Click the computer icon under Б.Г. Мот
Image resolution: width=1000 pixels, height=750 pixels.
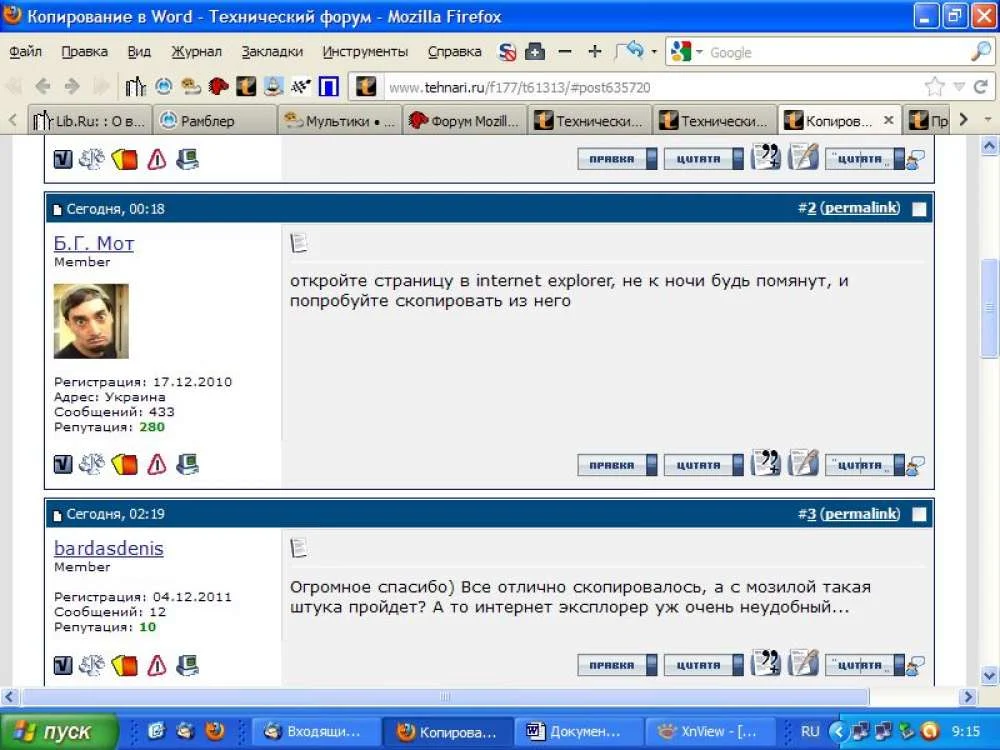click(188, 464)
